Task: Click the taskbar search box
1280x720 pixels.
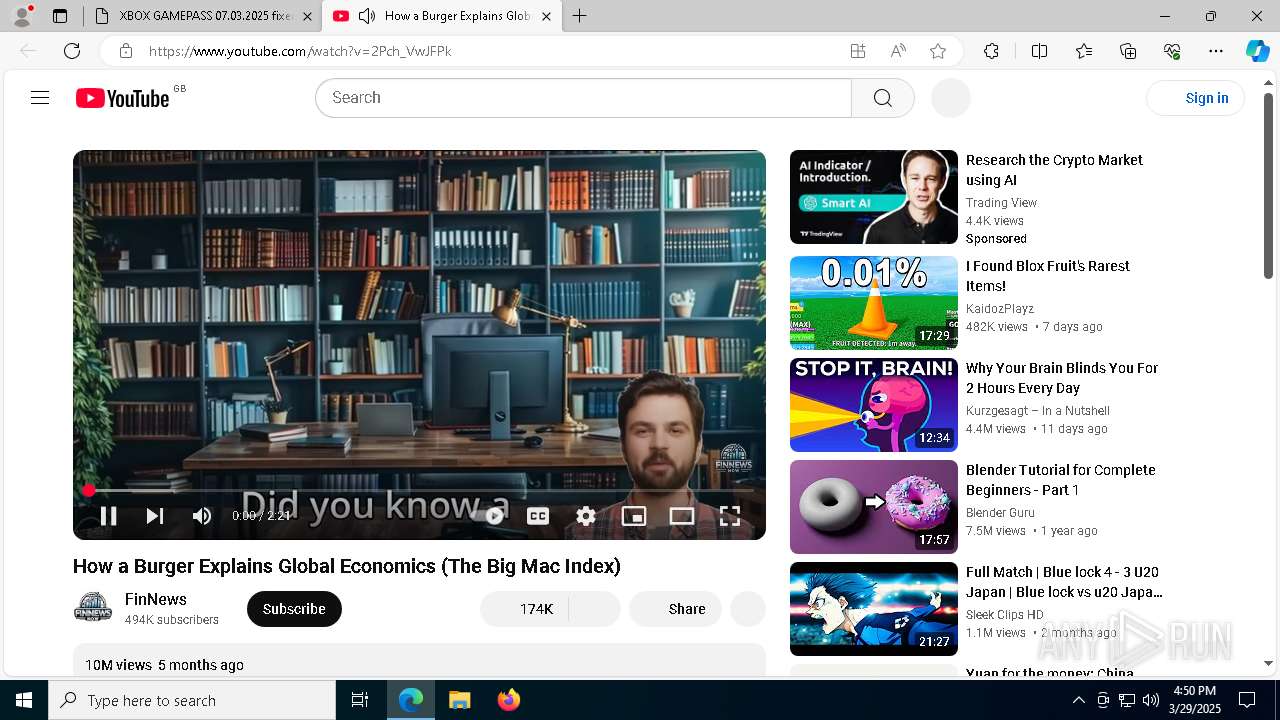Action: tap(192, 700)
